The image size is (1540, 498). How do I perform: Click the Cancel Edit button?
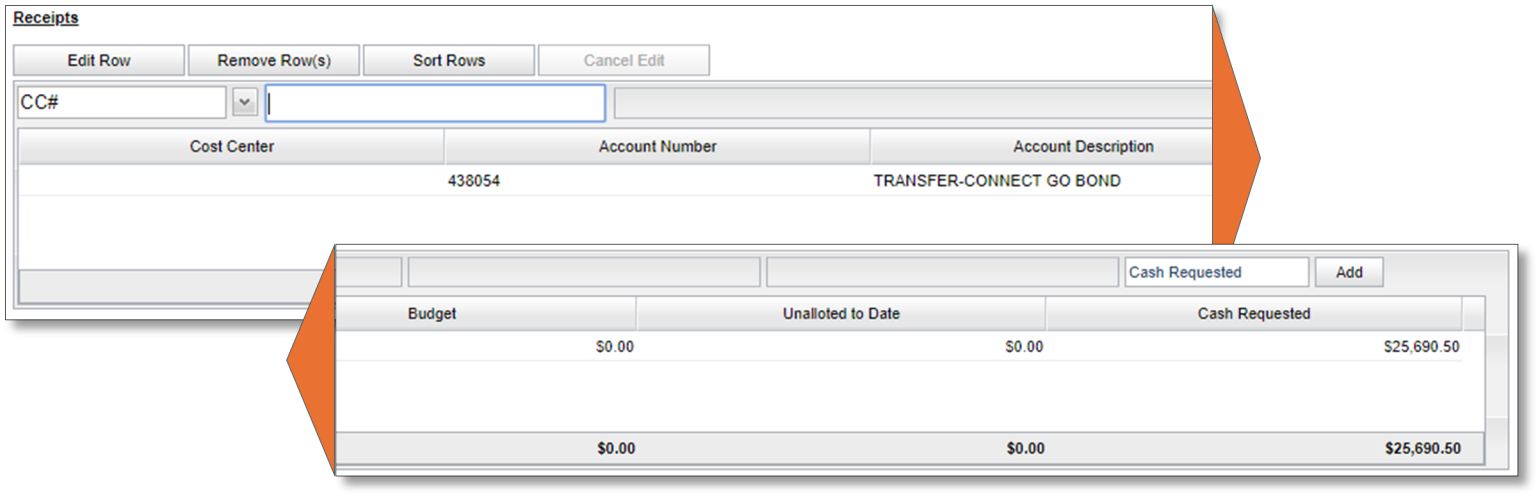point(624,60)
